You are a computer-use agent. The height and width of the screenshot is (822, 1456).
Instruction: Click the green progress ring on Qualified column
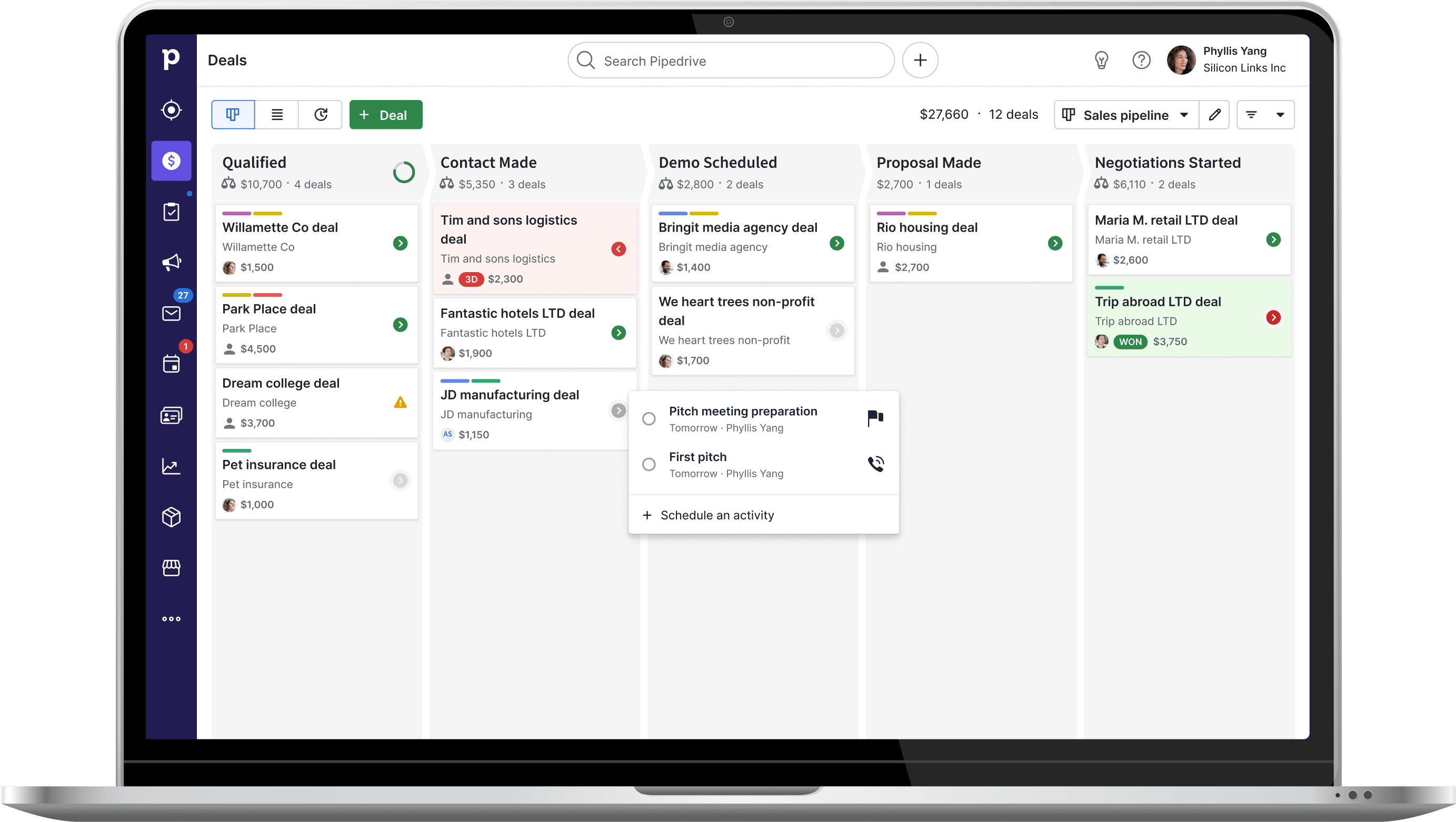(x=403, y=172)
